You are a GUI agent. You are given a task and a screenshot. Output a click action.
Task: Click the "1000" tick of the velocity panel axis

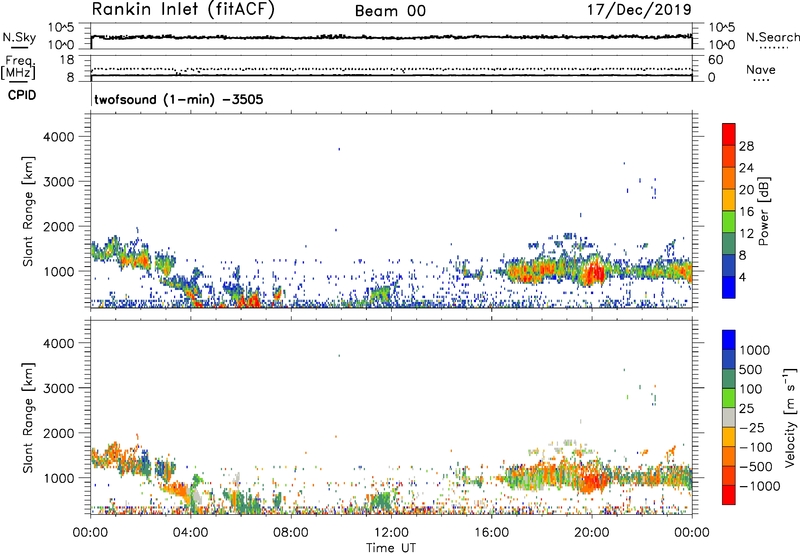pyautogui.click(x=59, y=477)
